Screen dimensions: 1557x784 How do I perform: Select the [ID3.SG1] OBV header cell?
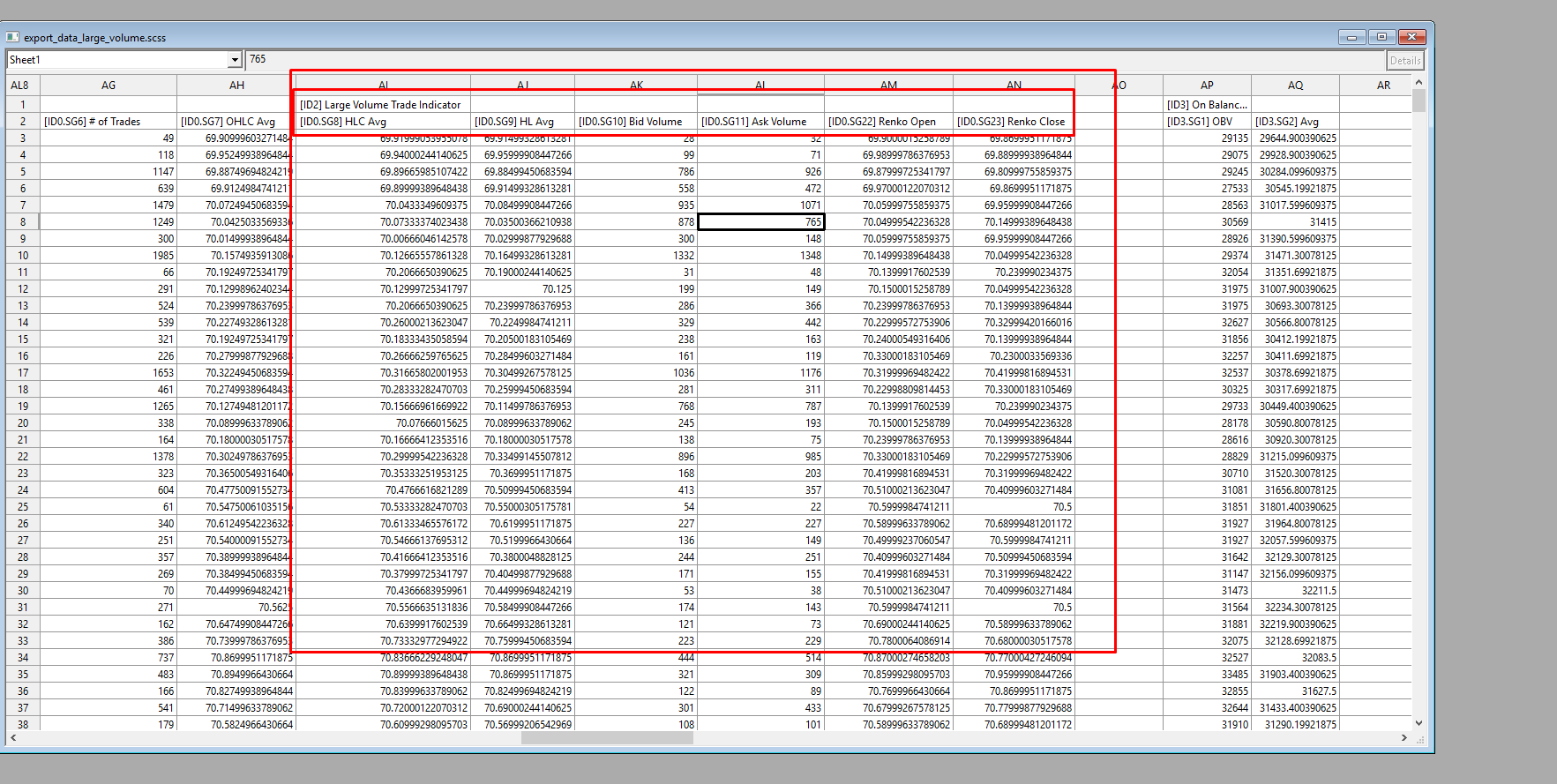(x=1206, y=122)
